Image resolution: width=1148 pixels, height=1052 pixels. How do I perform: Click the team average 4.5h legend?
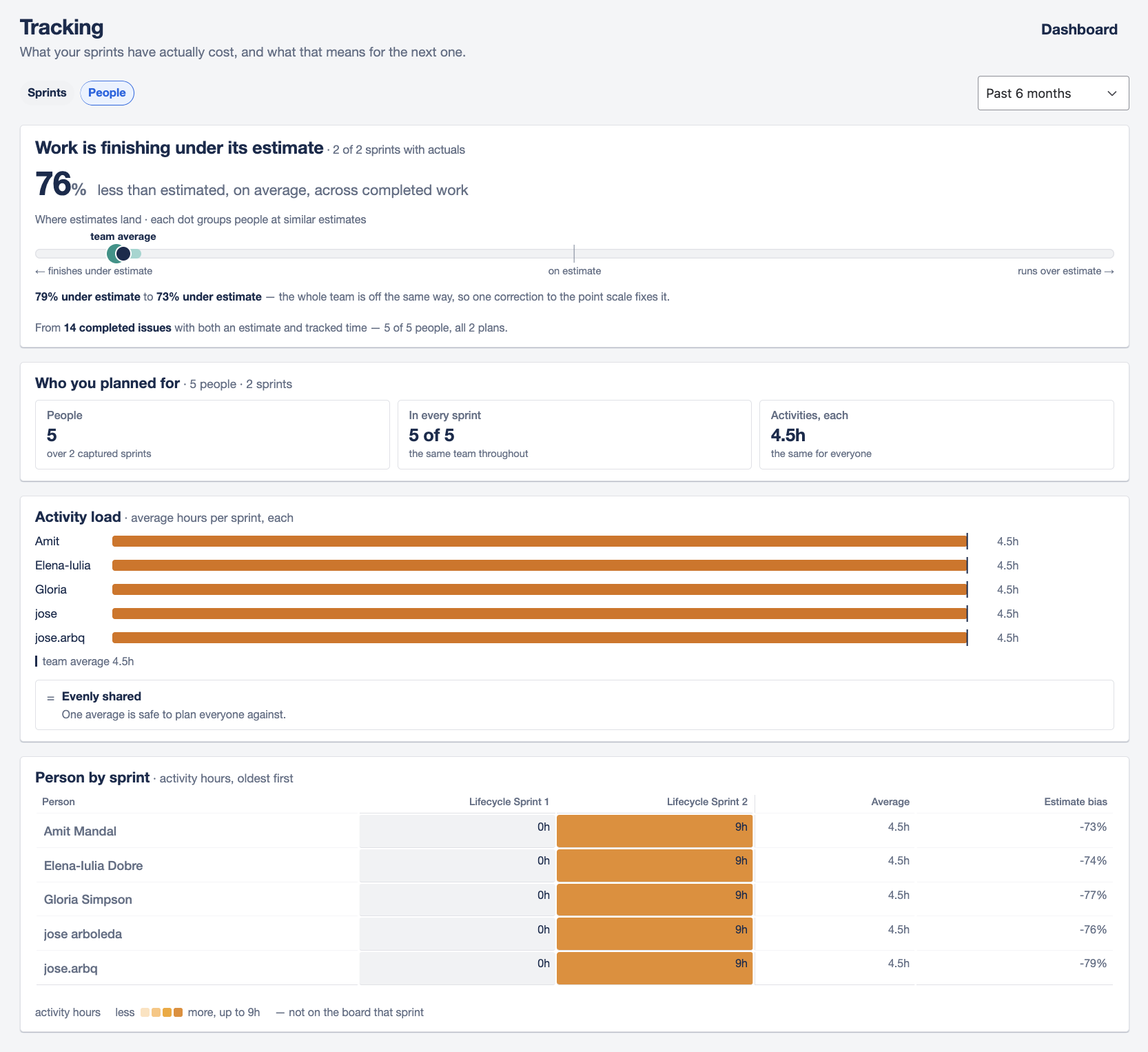85,662
